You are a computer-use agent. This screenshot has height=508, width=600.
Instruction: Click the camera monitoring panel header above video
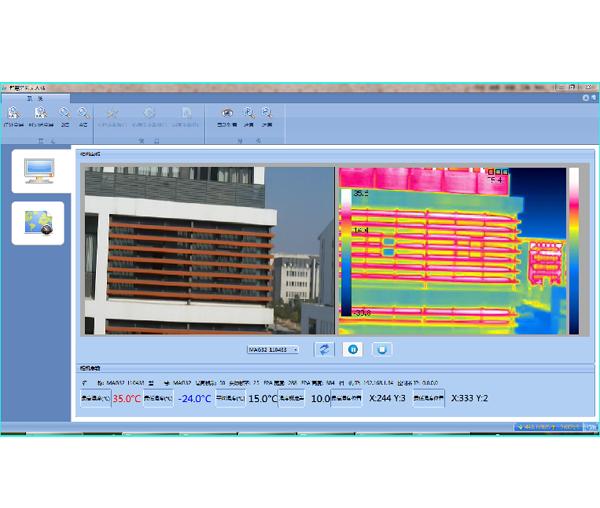pyautogui.click(x=335, y=154)
